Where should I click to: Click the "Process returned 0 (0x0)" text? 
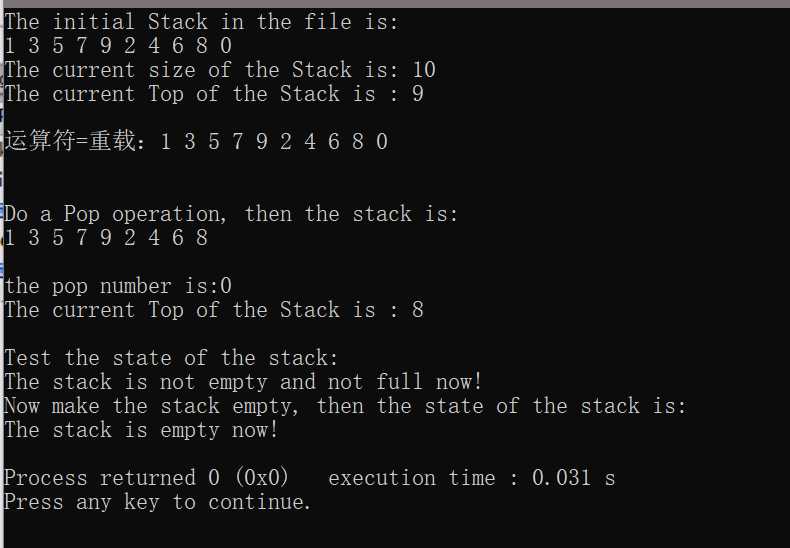tap(147, 478)
